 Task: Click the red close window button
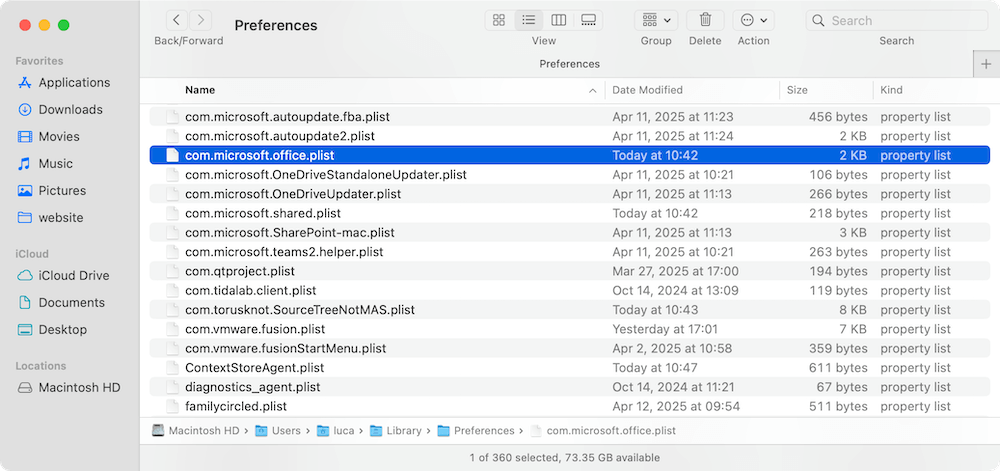click(25, 25)
